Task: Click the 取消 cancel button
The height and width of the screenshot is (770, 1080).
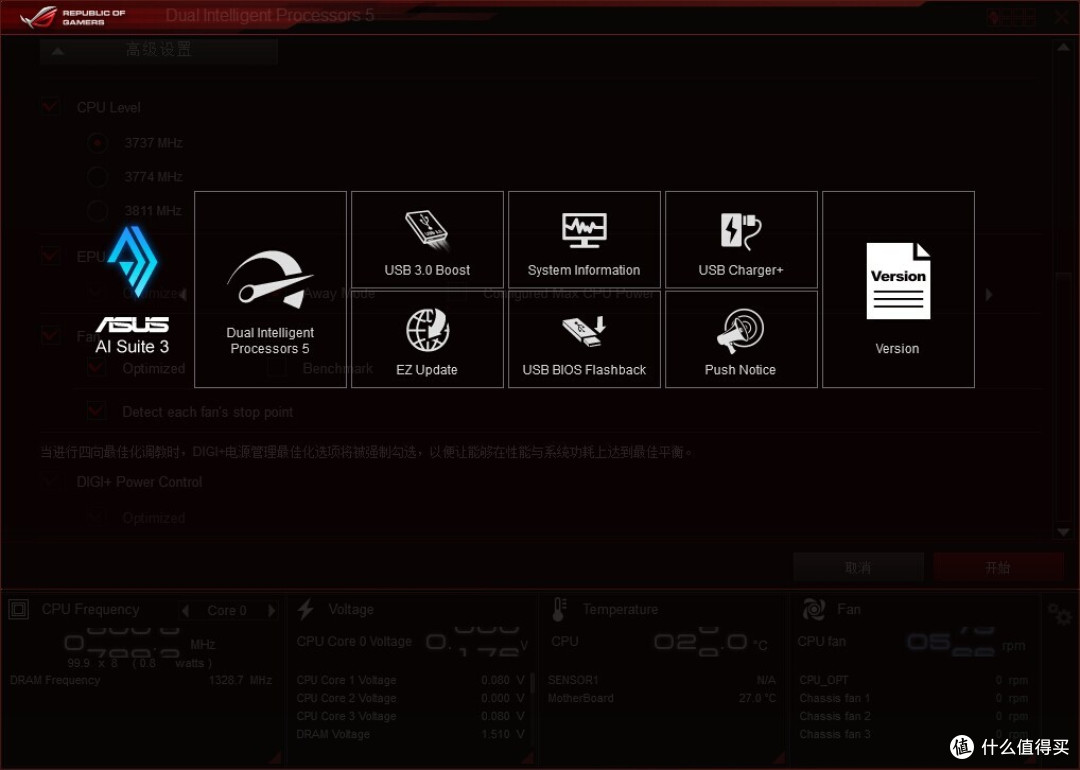Action: [858, 568]
